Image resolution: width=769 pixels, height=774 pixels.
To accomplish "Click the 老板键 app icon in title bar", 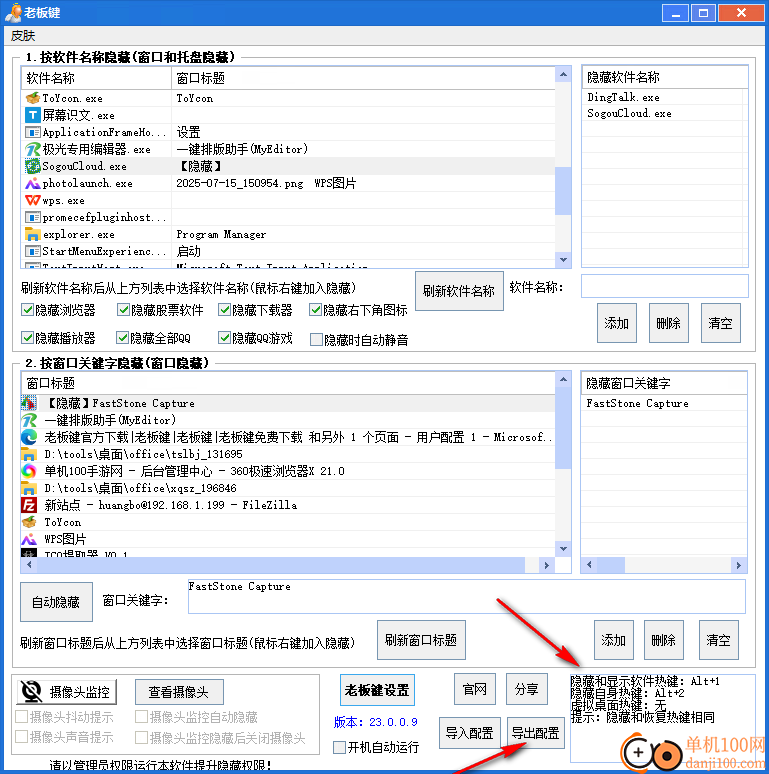I will pos(13,12).
